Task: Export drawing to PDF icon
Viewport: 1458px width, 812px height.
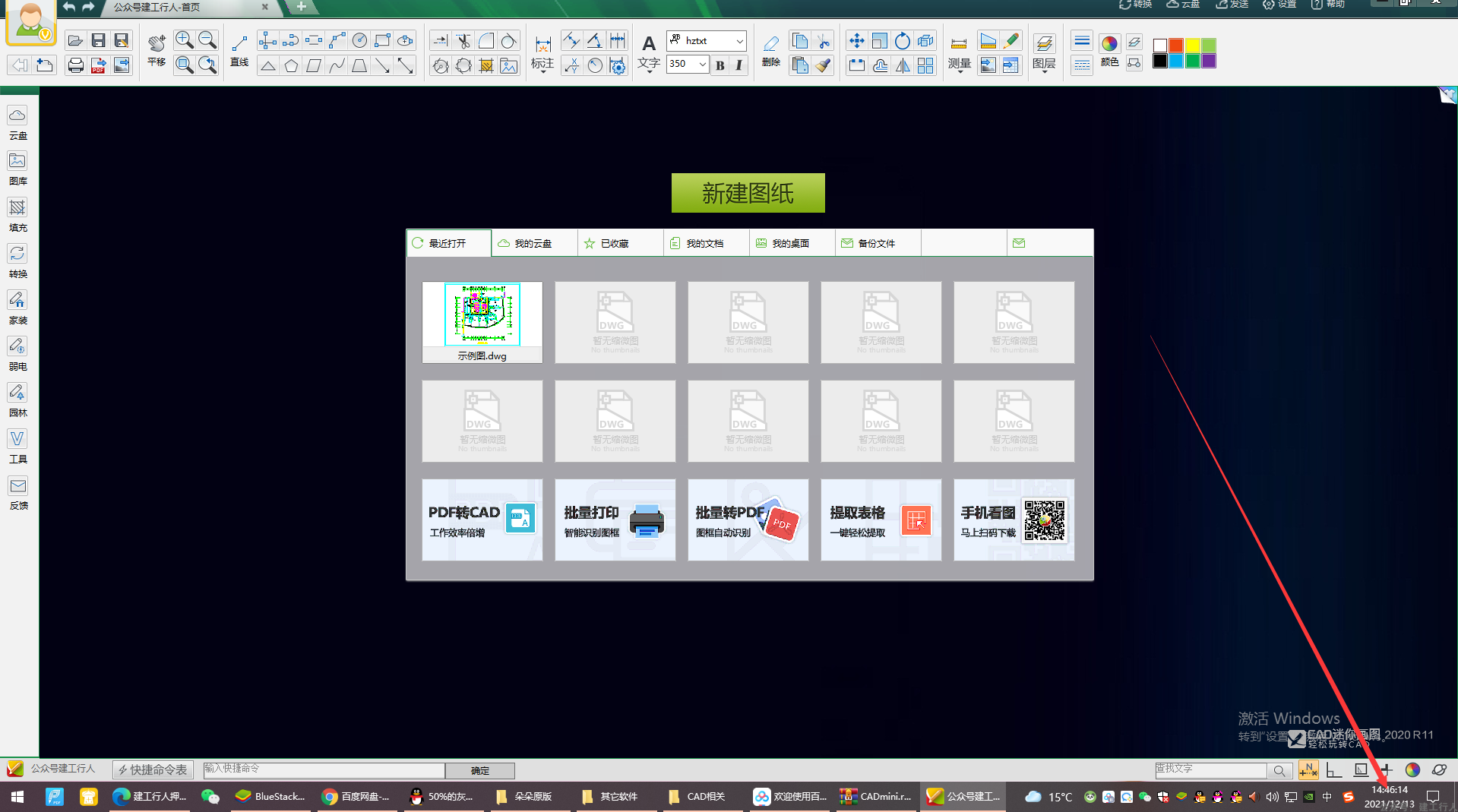Action: [x=98, y=65]
